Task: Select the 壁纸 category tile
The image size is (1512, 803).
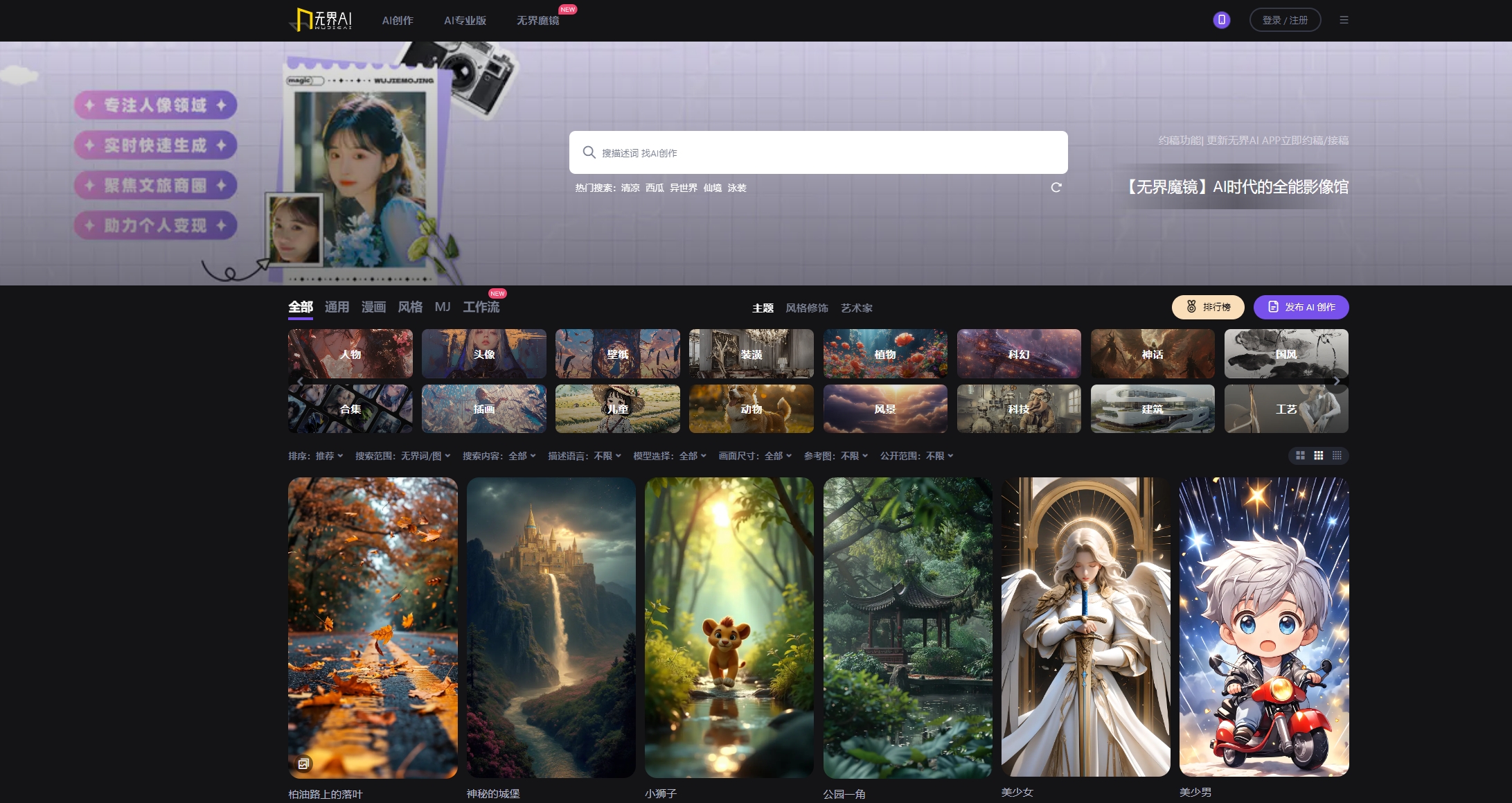Action: (x=618, y=353)
